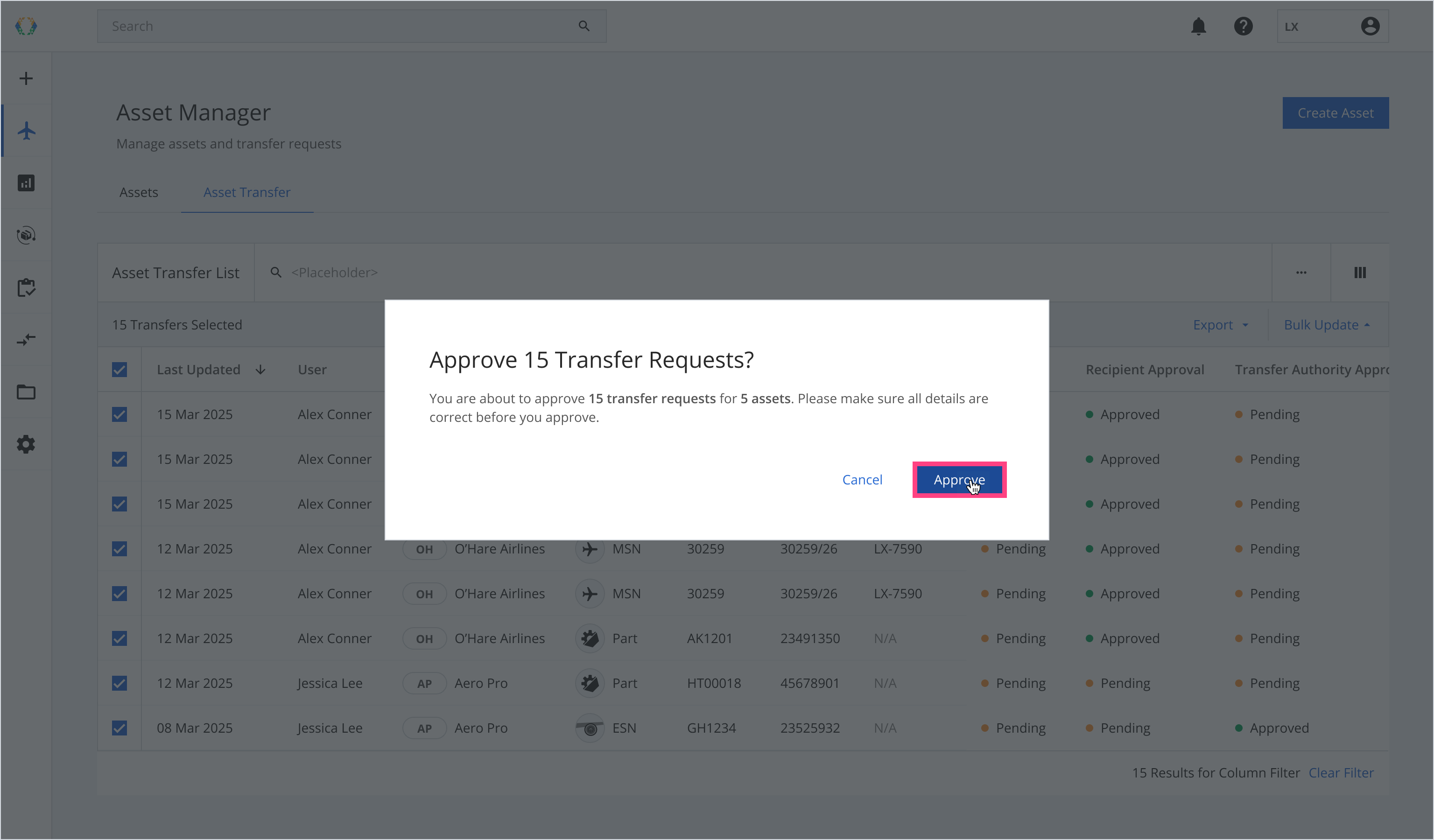The height and width of the screenshot is (840, 1434).
Task: Open the folder sidebar icon
Action: (x=26, y=392)
